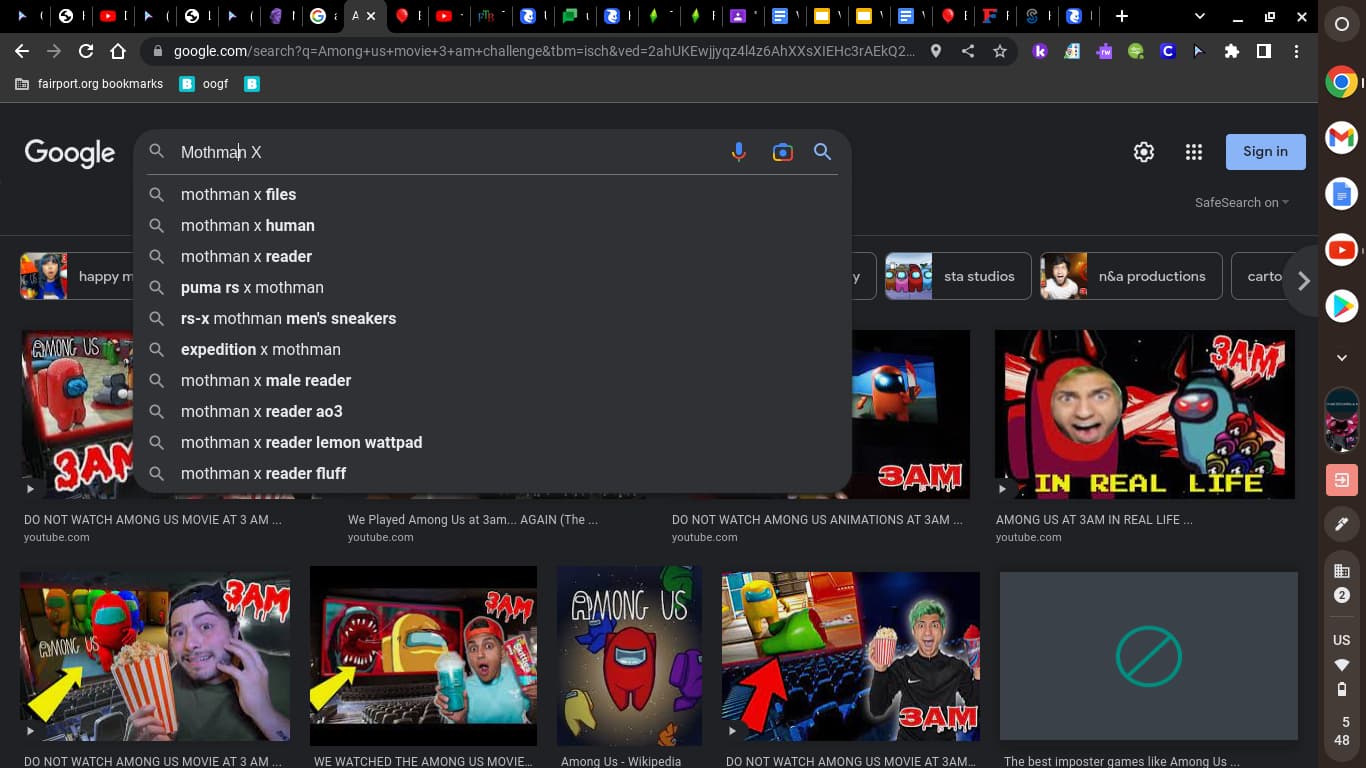Choose suggestion 'mothman x reader fluff'
Screen dimensions: 1366x768
(x=492, y=473)
